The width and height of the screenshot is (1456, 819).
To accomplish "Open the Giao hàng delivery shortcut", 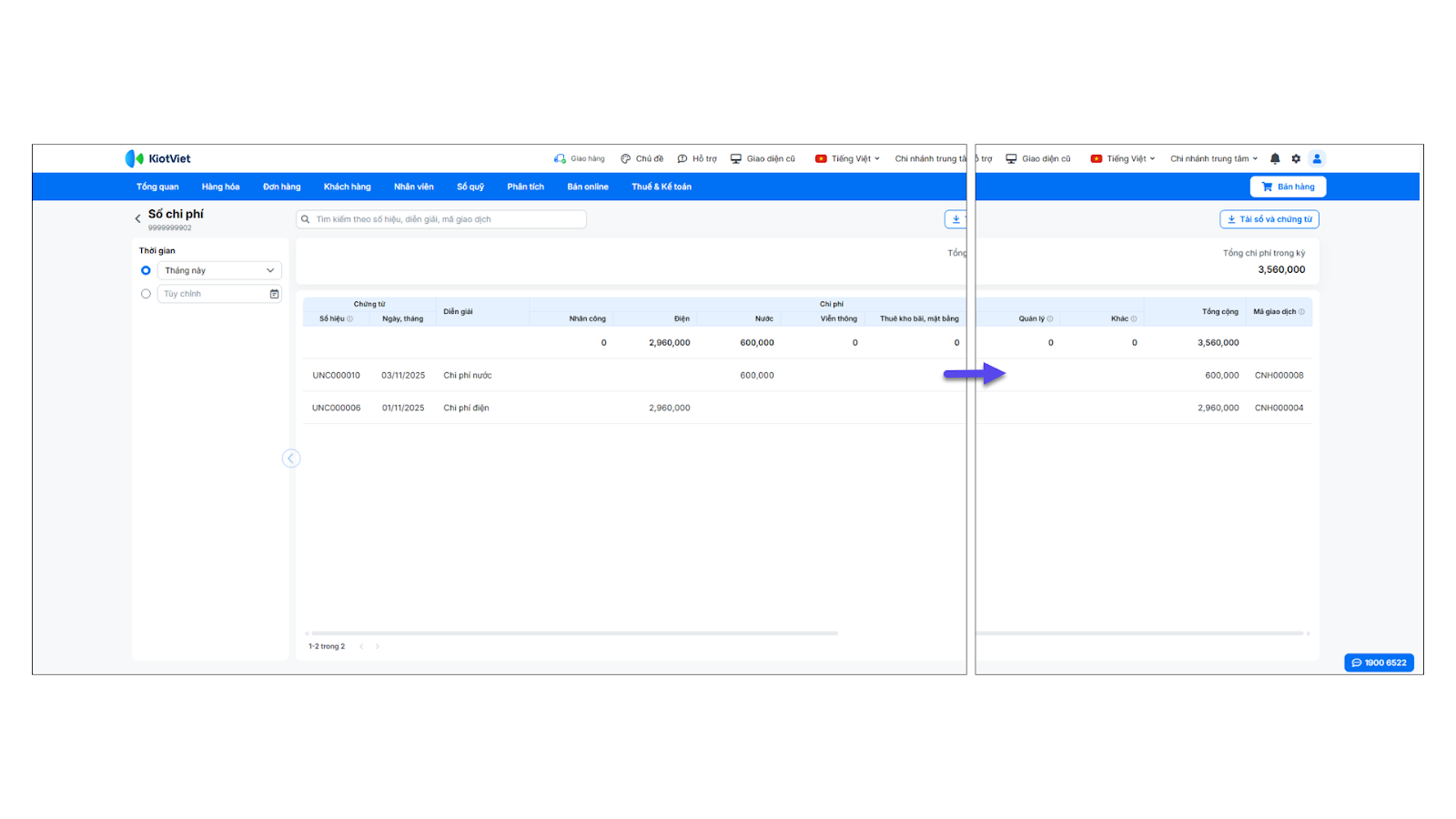I will click(x=579, y=158).
